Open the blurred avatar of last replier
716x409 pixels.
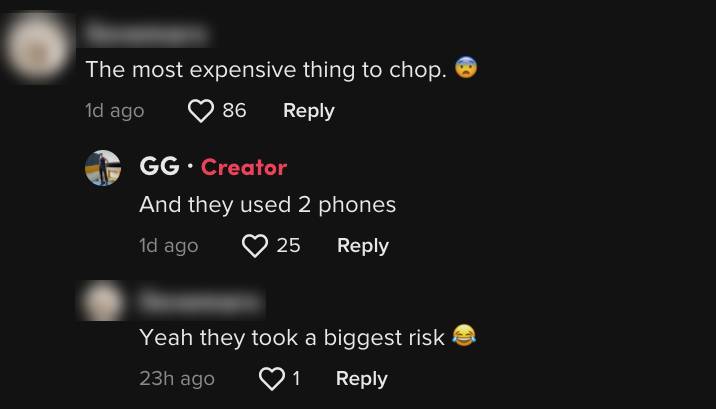click(103, 301)
